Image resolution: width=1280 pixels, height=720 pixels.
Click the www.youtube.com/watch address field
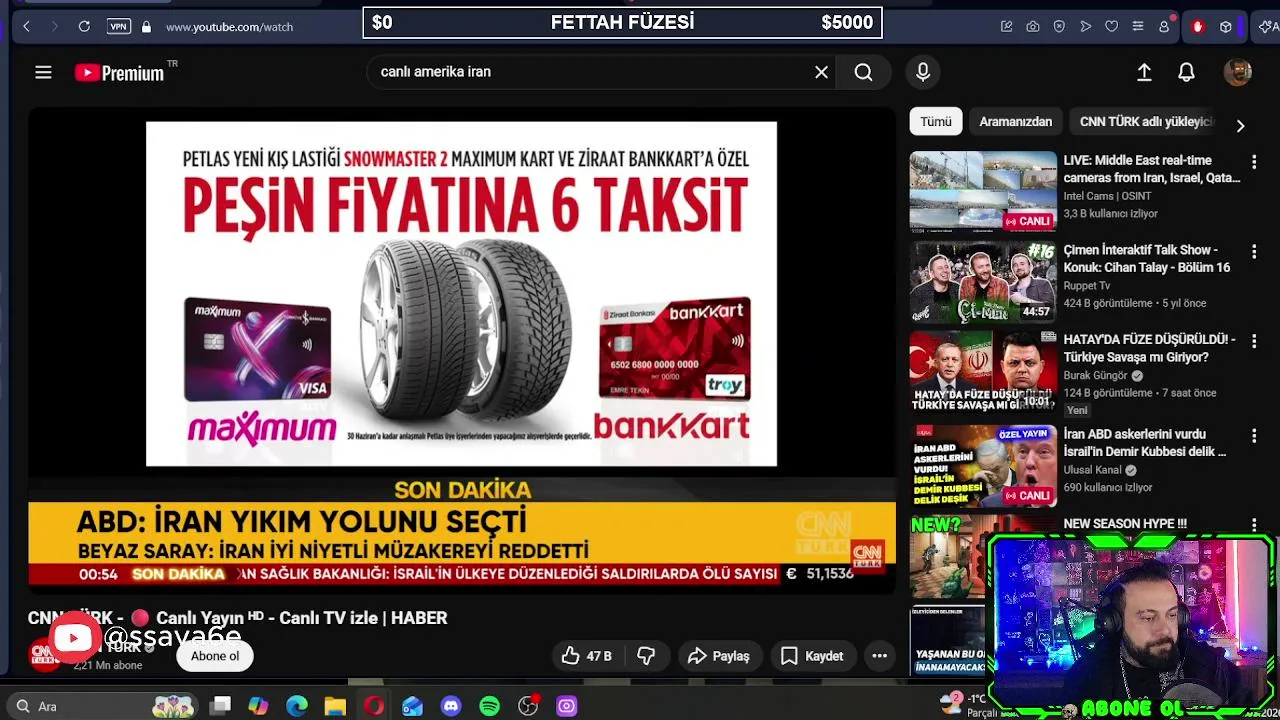[229, 27]
